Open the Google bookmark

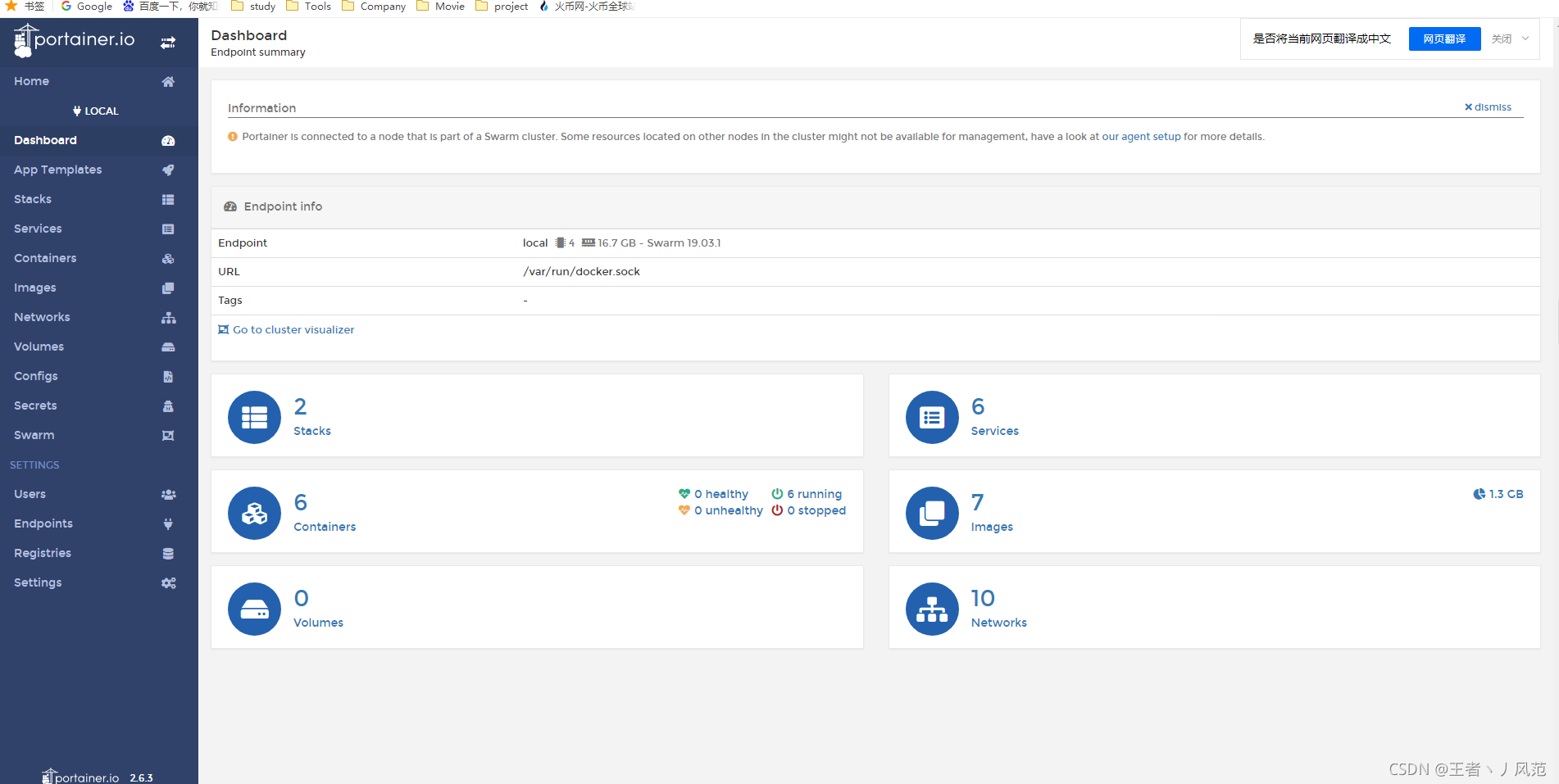pyautogui.click(x=87, y=7)
